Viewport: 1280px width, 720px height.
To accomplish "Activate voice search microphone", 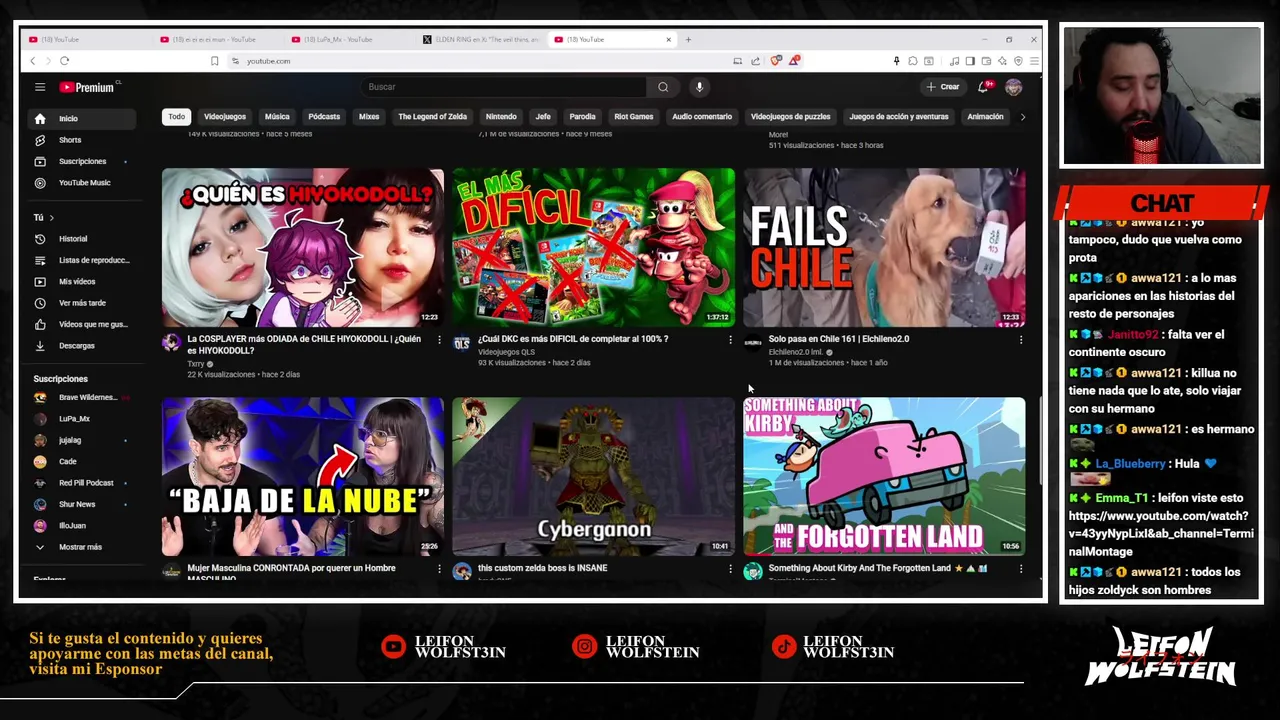I will point(699,87).
